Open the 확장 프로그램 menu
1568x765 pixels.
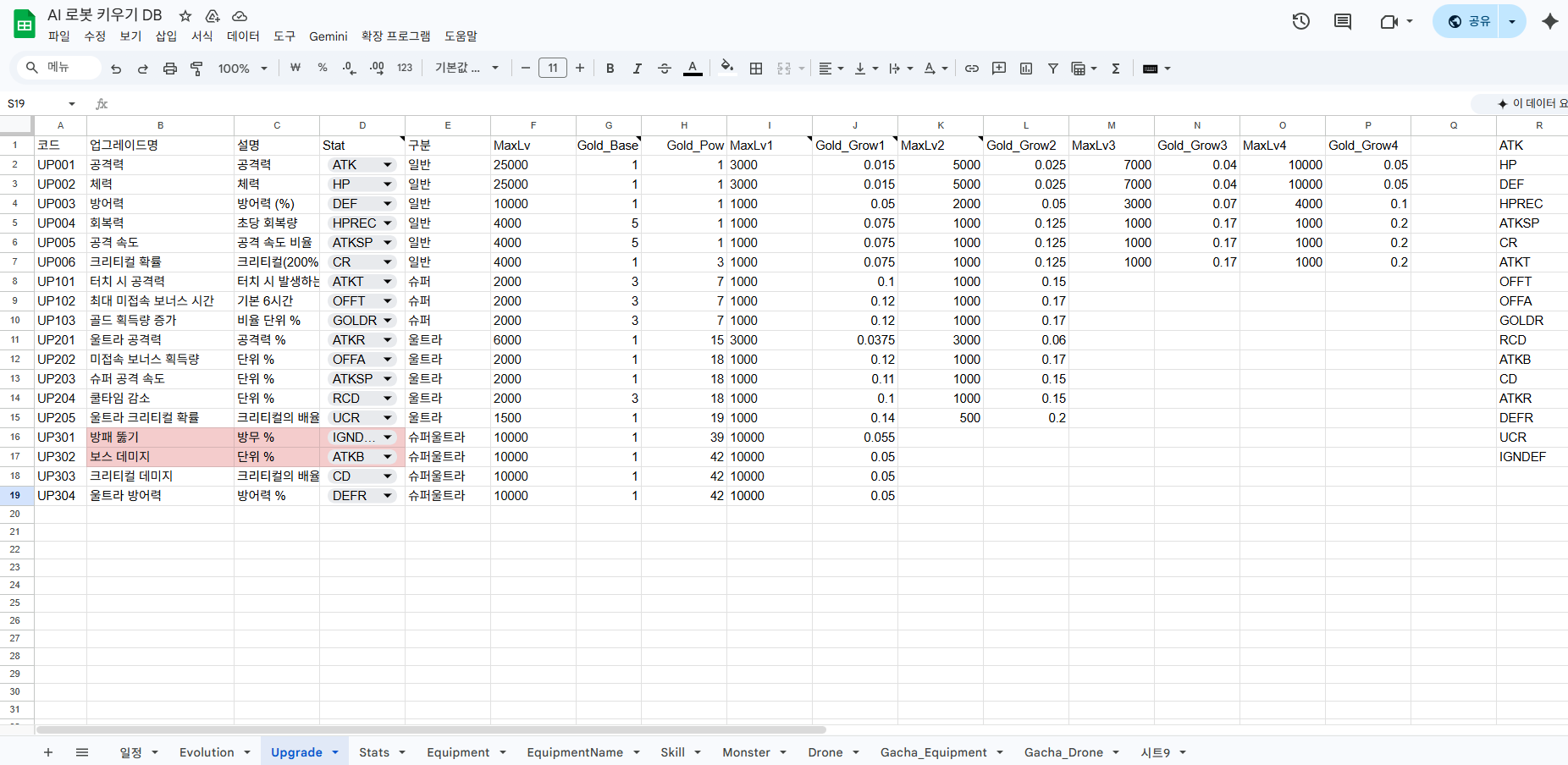[x=395, y=36]
